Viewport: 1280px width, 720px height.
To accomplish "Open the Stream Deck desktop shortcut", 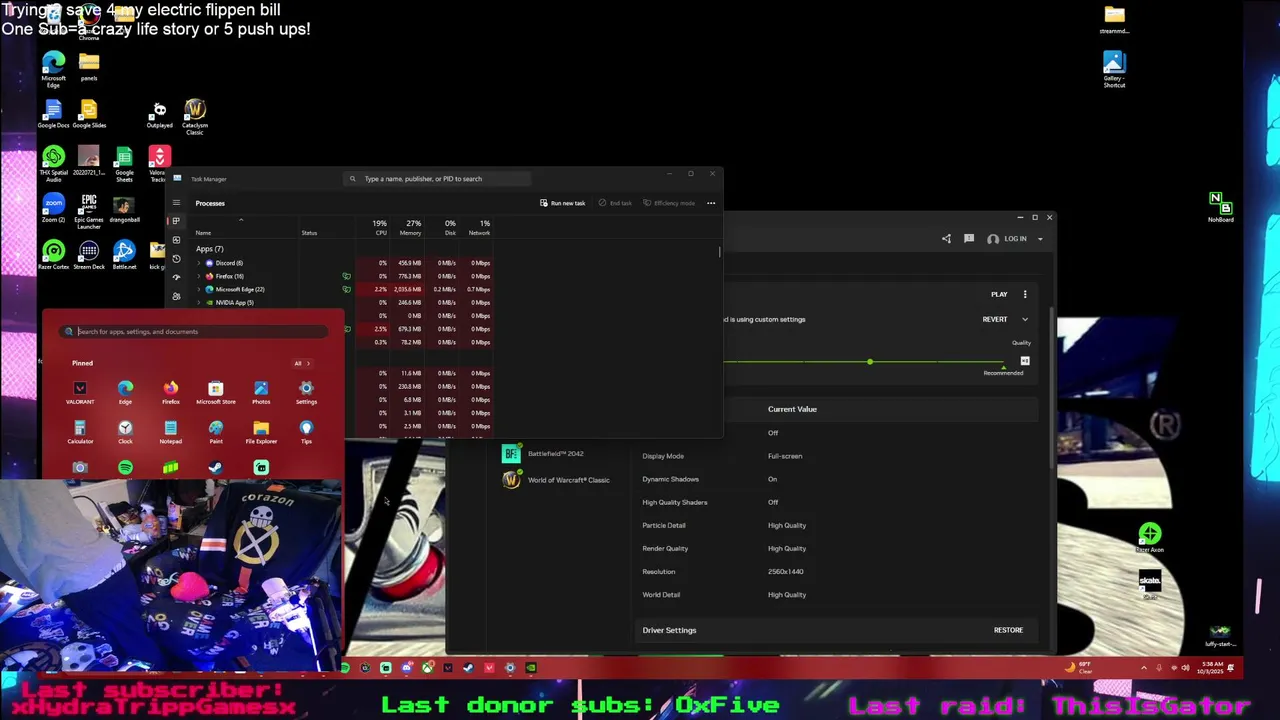I will click(89, 255).
